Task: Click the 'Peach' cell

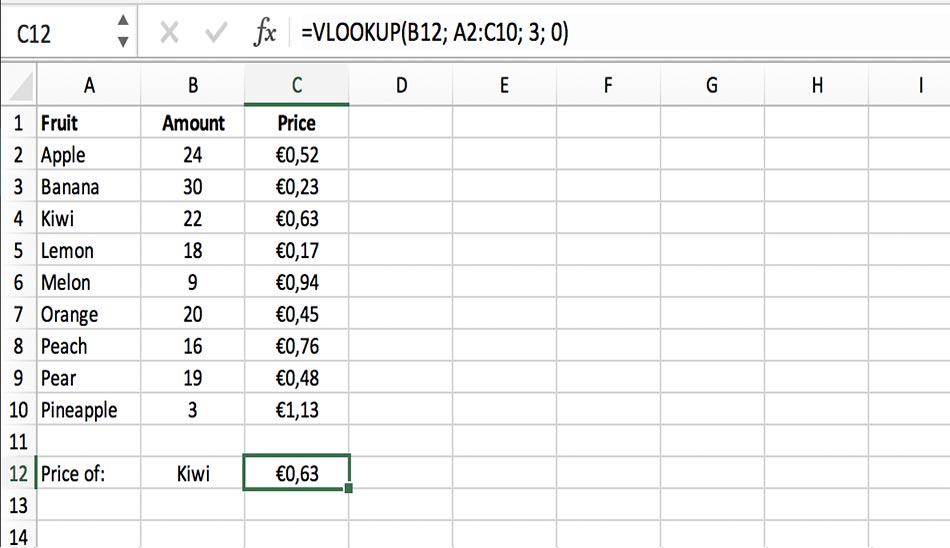Action: pyautogui.click(x=89, y=346)
